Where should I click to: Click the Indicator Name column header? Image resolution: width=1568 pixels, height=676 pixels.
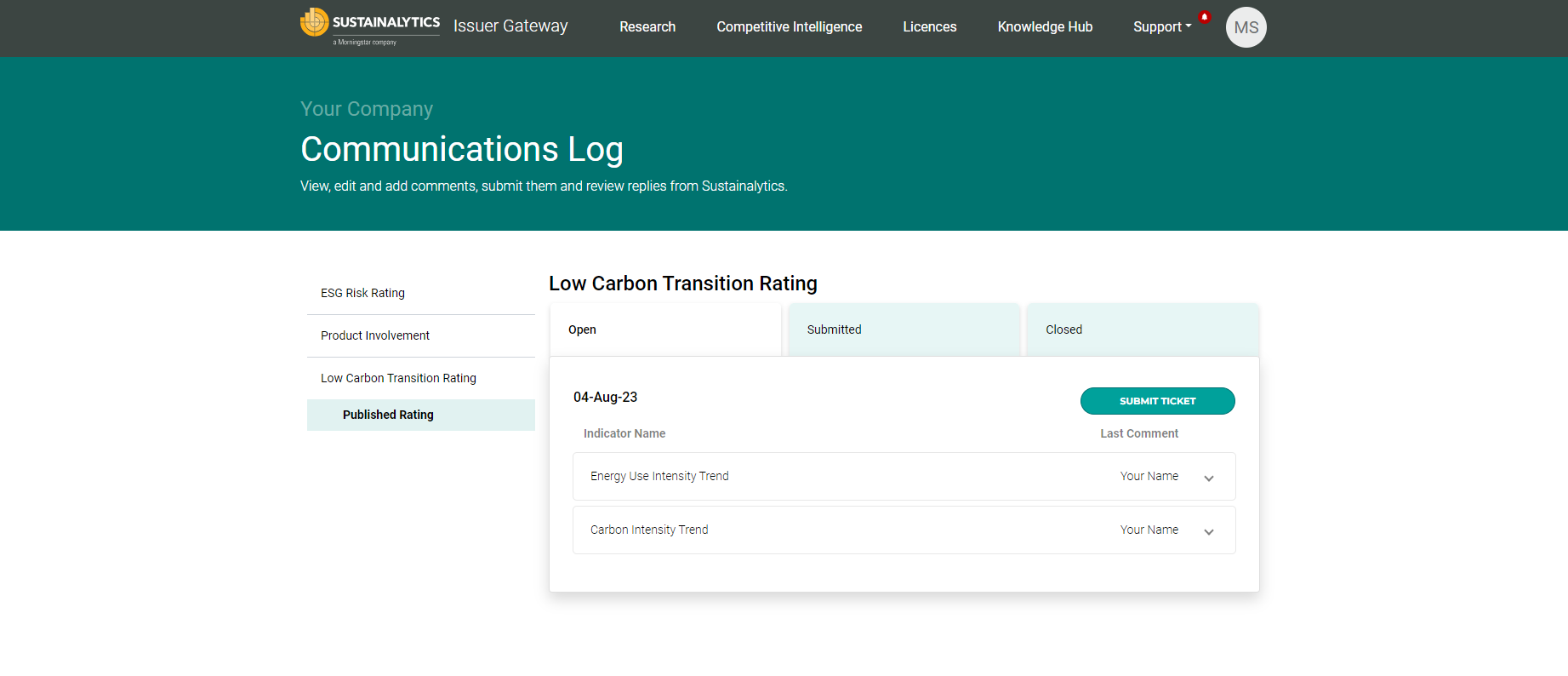(x=624, y=433)
